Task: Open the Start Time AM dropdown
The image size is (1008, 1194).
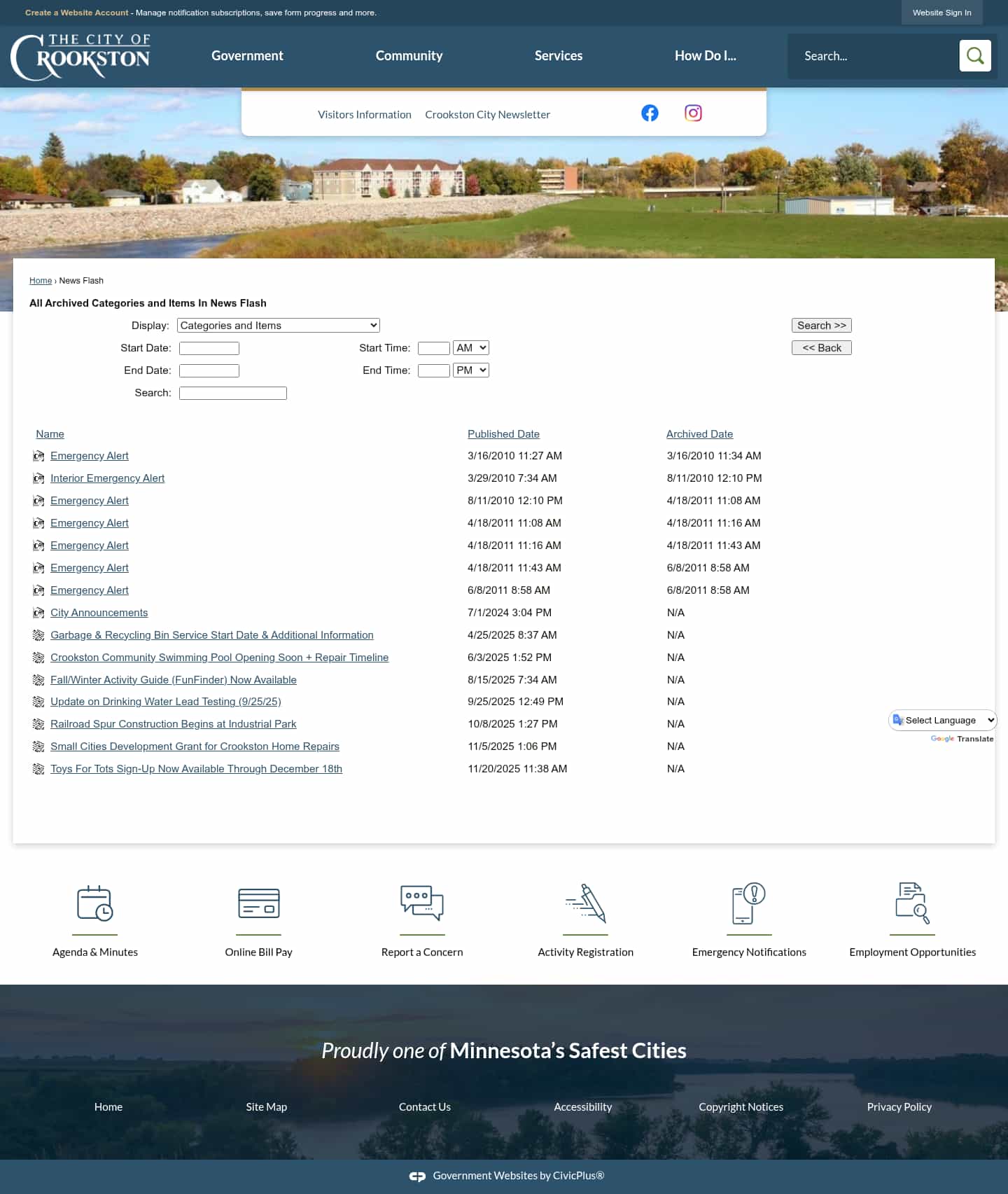Action: 471,347
